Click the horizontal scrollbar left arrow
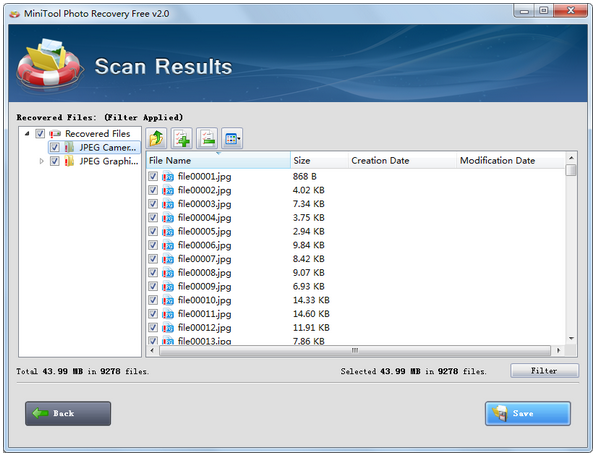This screenshot has width=597, height=456. [x=152, y=351]
